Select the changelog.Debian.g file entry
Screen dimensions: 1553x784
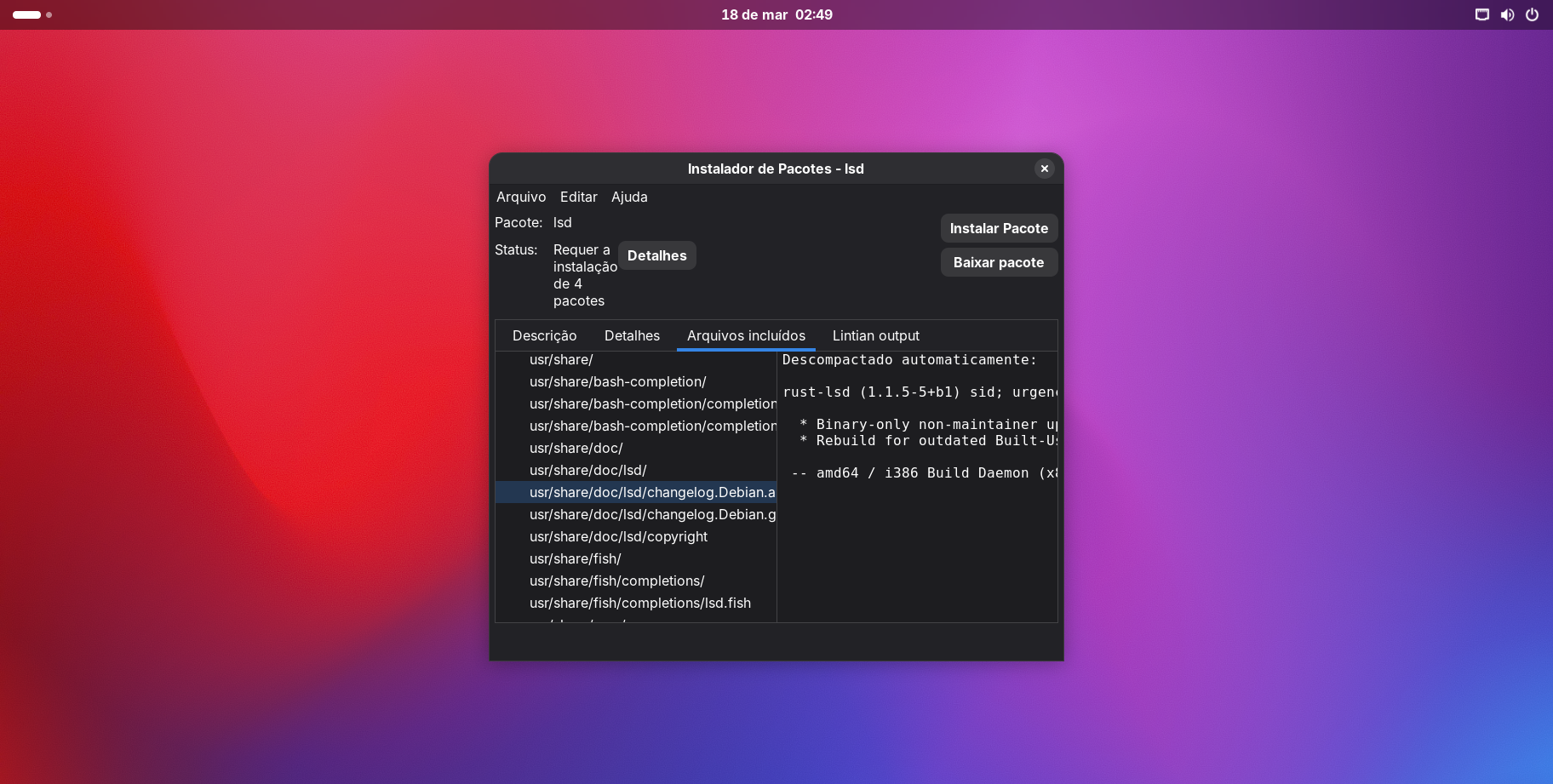point(652,514)
